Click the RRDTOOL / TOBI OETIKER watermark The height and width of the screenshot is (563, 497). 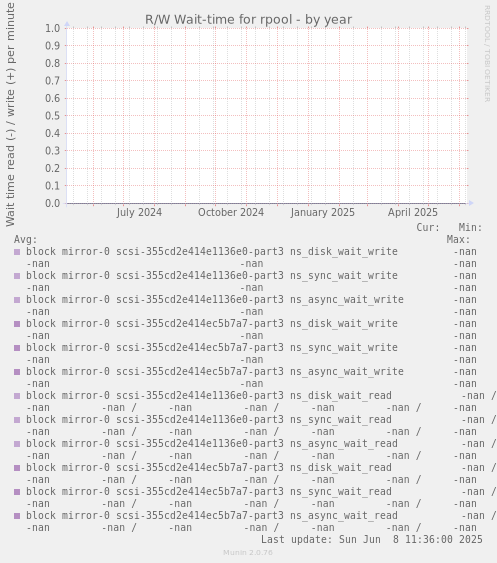tap(487, 54)
